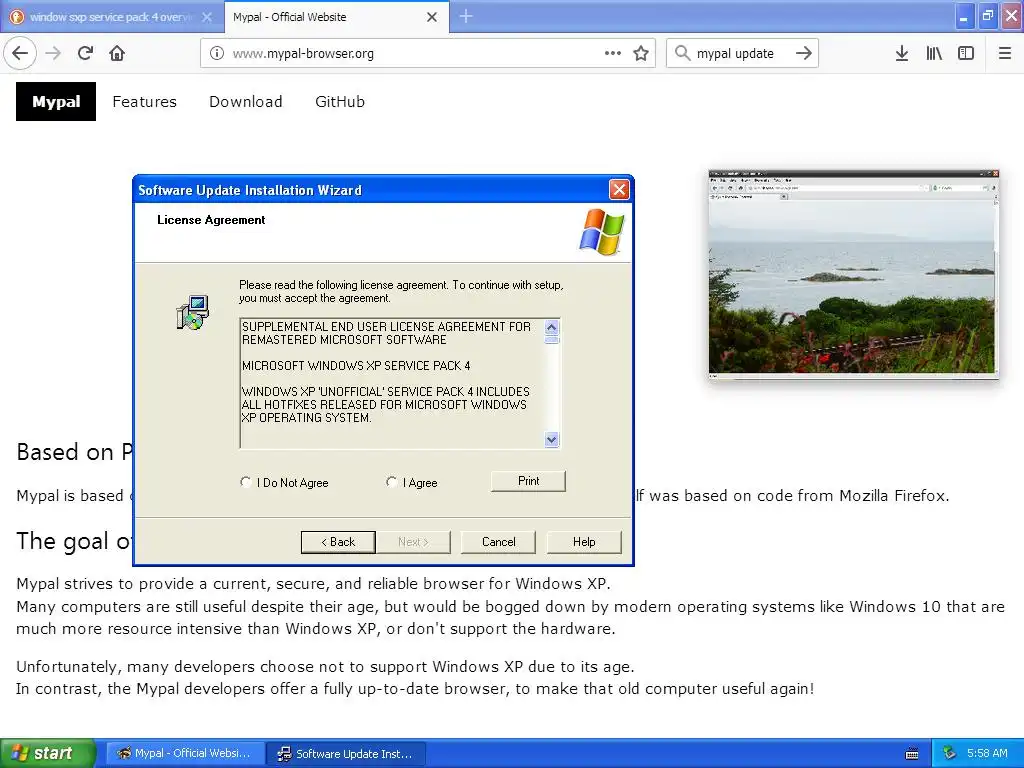Open the hamburger application menu
The height and width of the screenshot is (768, 1024).
1004,53
